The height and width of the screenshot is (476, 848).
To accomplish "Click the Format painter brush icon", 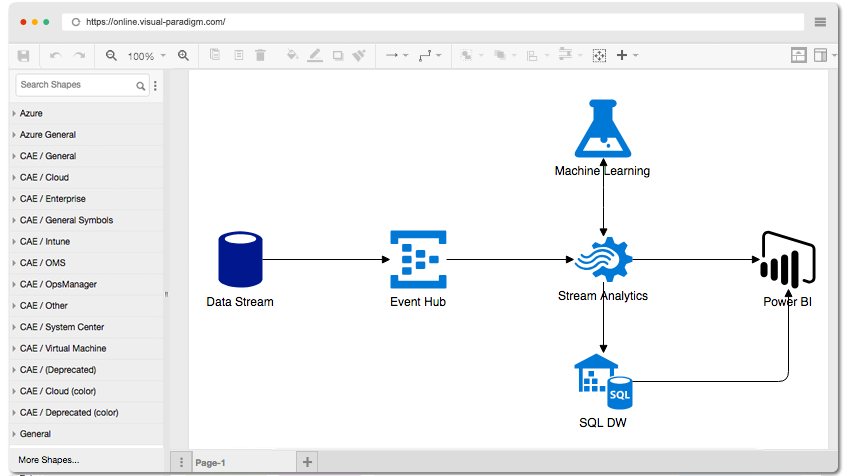I will pos(359,55).
